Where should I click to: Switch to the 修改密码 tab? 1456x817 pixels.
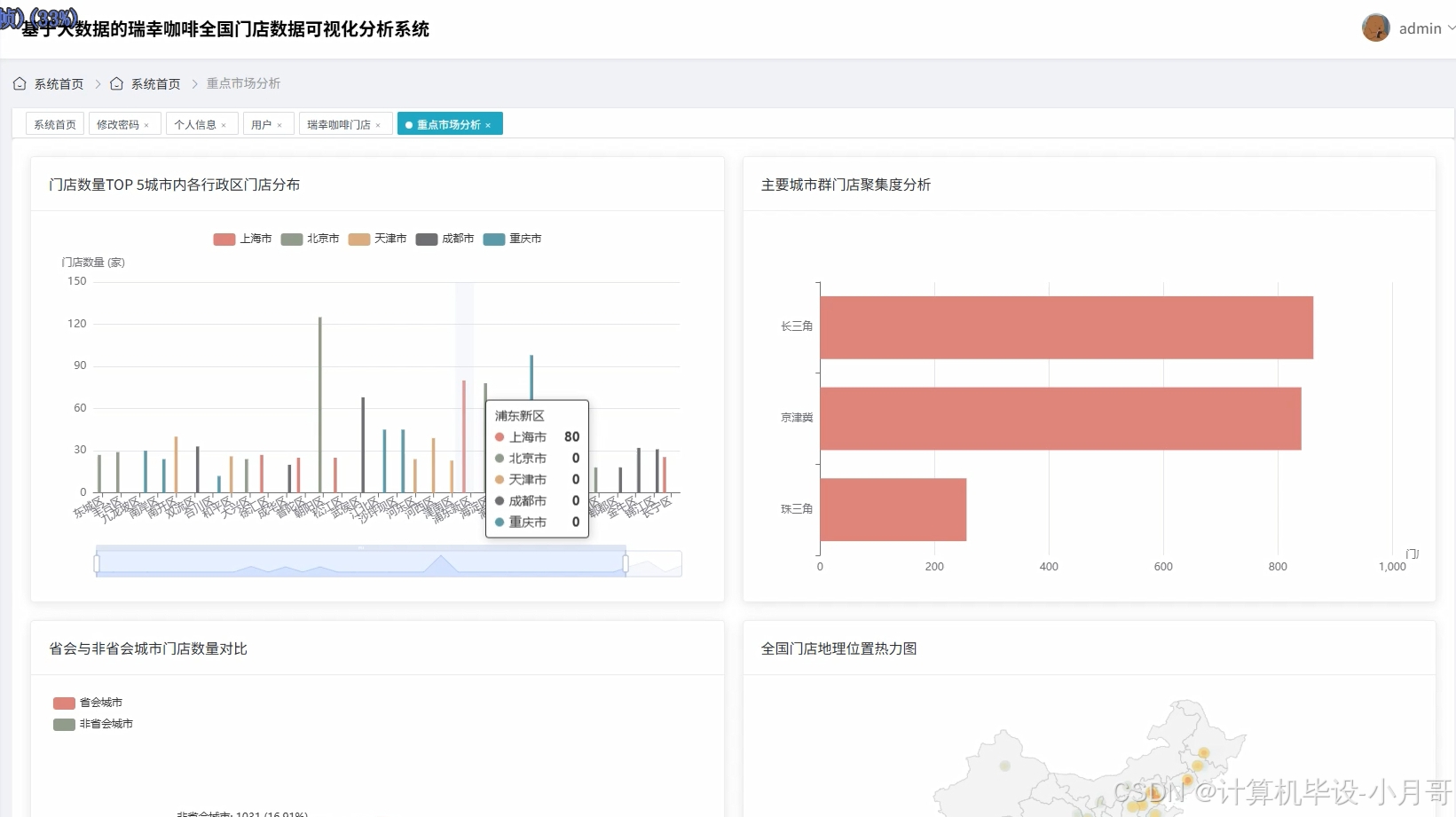pos(118,124)
